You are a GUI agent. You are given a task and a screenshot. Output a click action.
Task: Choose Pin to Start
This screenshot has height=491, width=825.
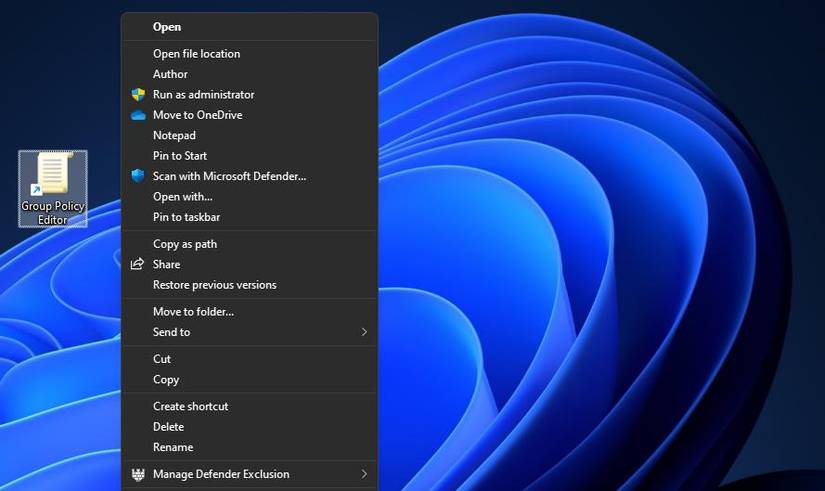pos(179,156)
